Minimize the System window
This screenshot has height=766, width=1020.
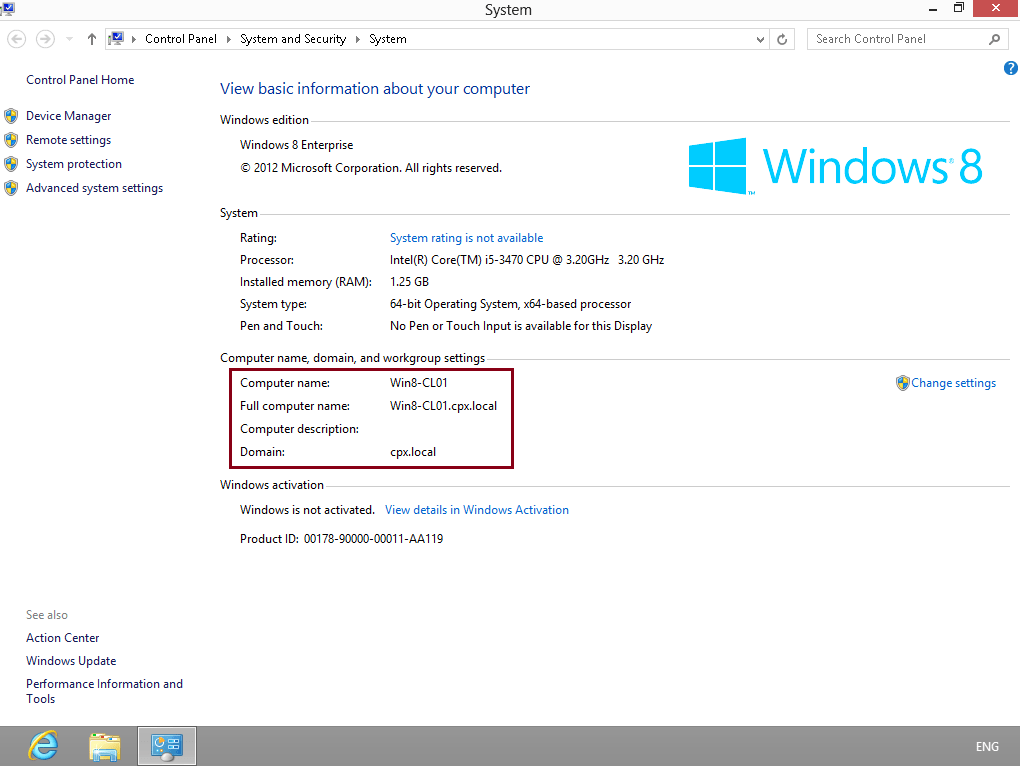coord(933,9)
